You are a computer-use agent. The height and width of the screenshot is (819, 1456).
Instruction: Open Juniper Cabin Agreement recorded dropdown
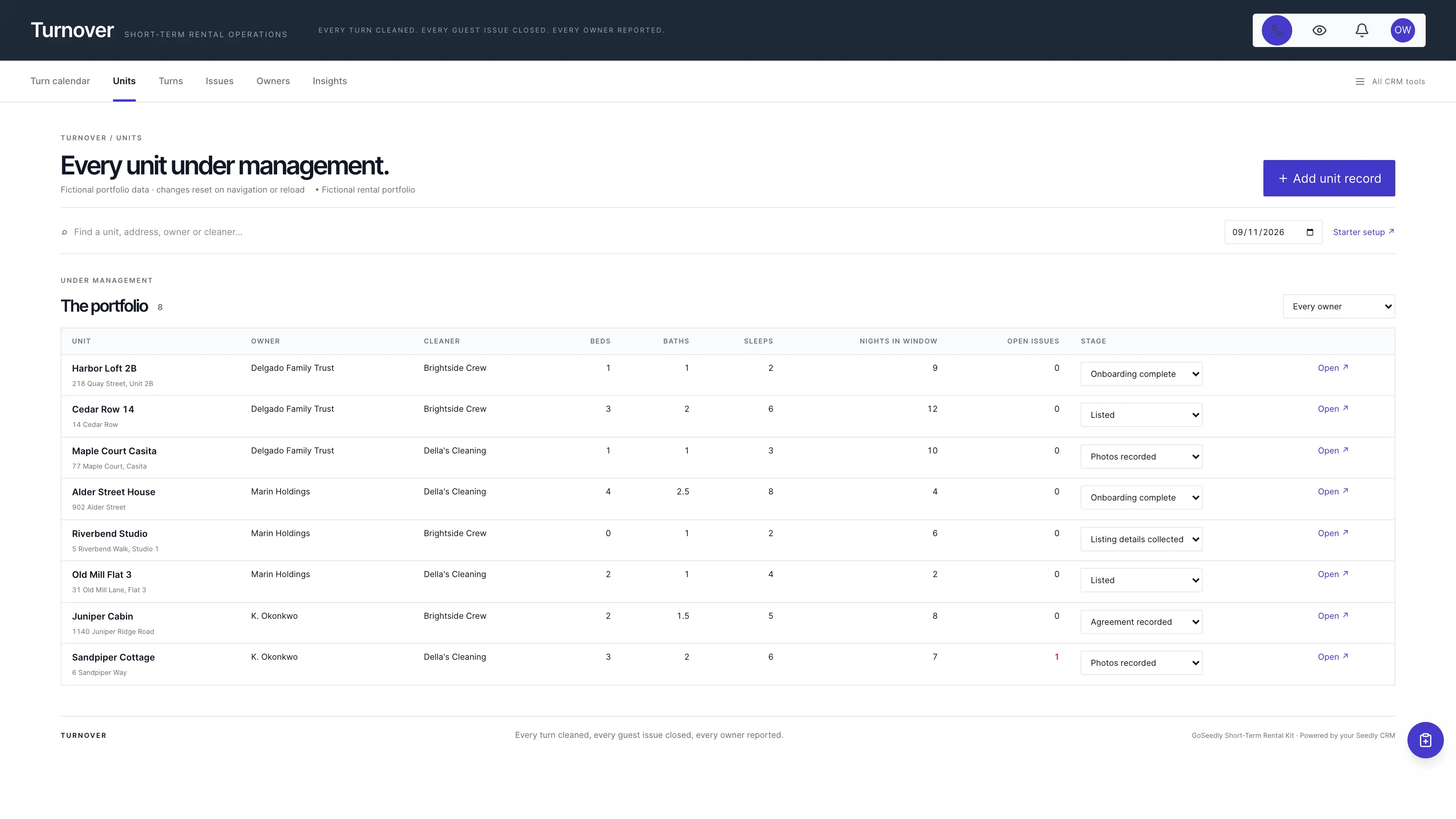pos(1141,622)
